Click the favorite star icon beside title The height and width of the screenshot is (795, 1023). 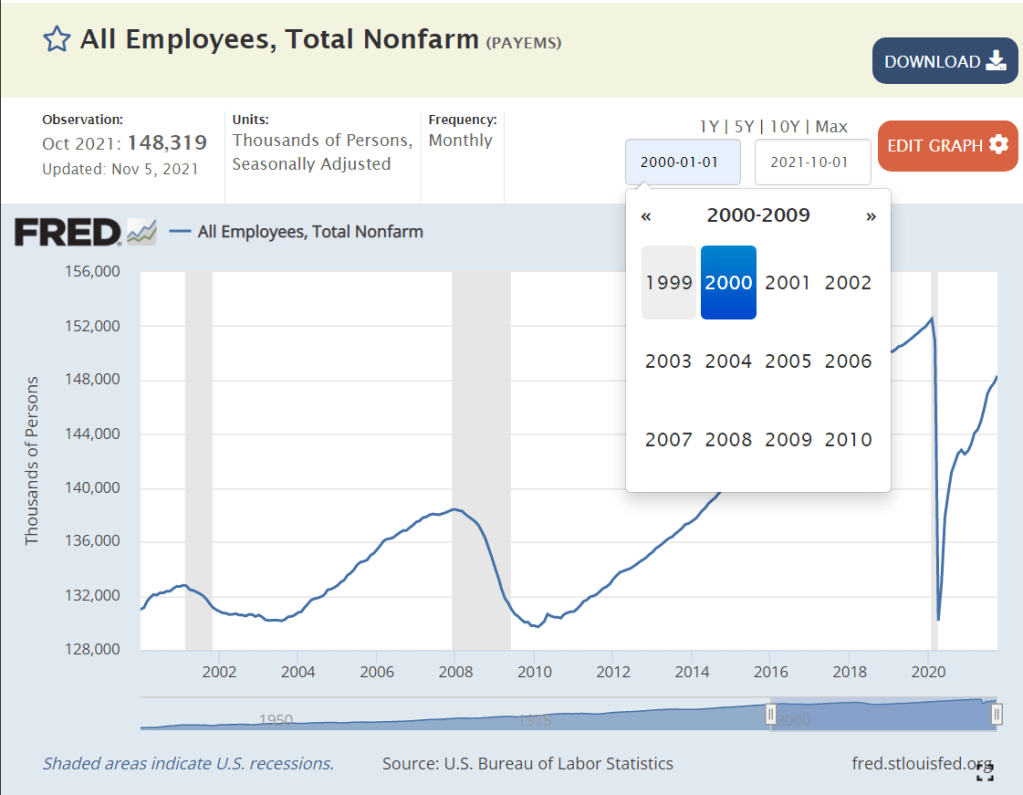pos(57,39)
